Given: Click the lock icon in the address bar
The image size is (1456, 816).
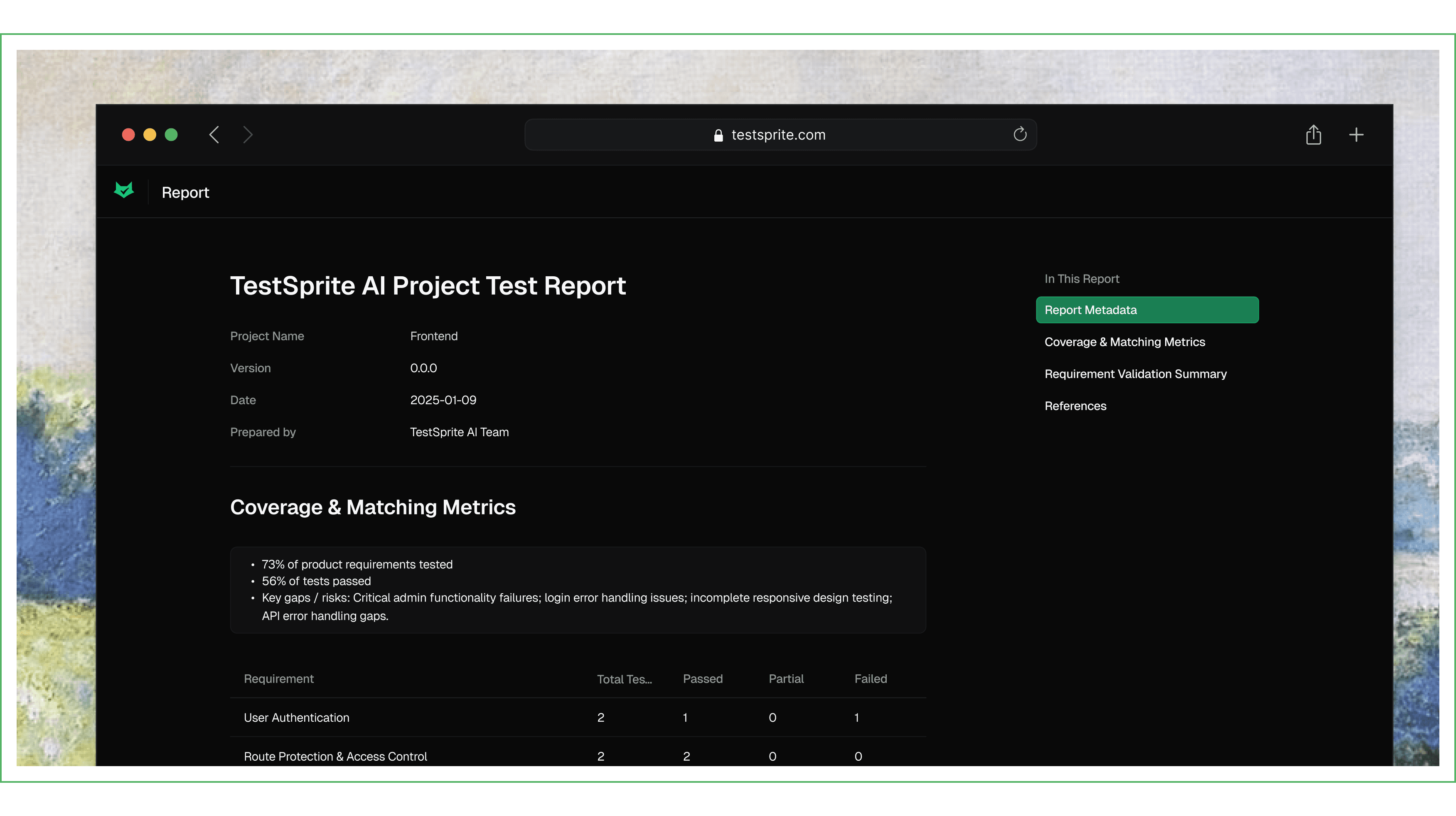Looking at the screenshot, I should pyautogui.click(x=718, y=135).
